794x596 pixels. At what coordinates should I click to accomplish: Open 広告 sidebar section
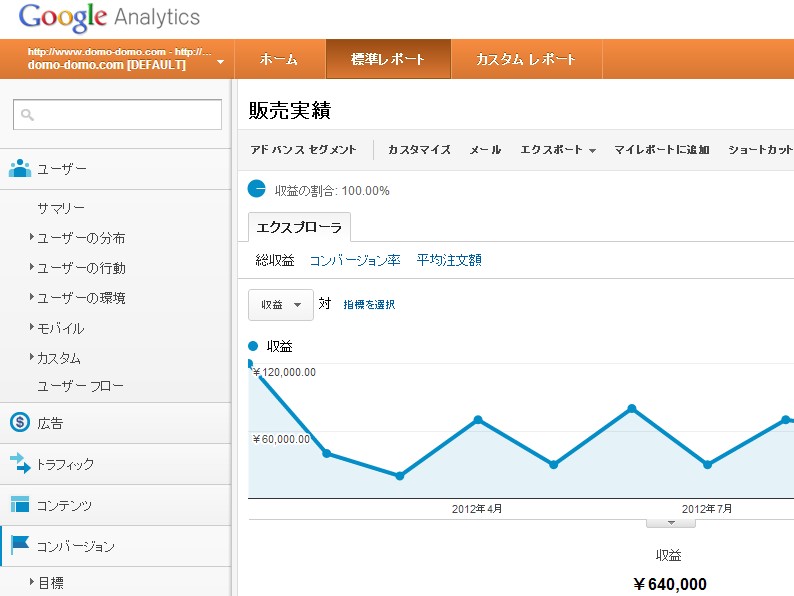coord(115,423)
